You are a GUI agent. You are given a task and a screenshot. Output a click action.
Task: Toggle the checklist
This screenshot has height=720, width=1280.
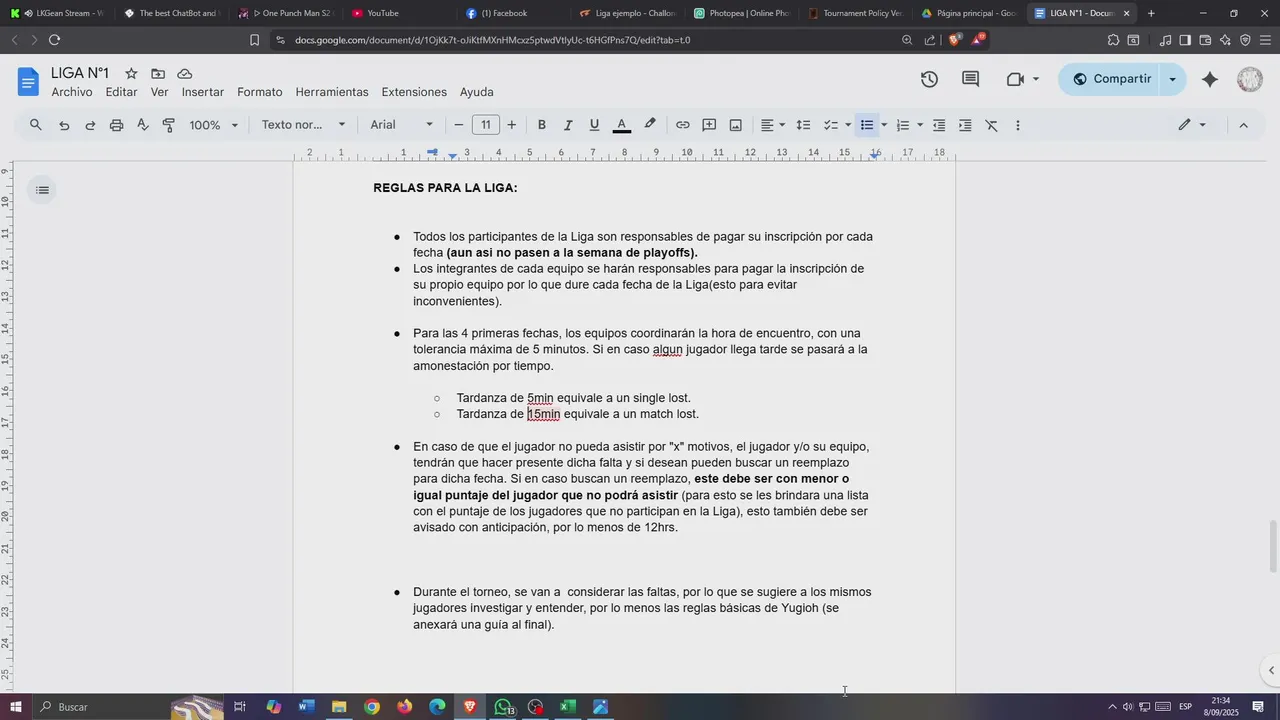click(x=830, y=125)
